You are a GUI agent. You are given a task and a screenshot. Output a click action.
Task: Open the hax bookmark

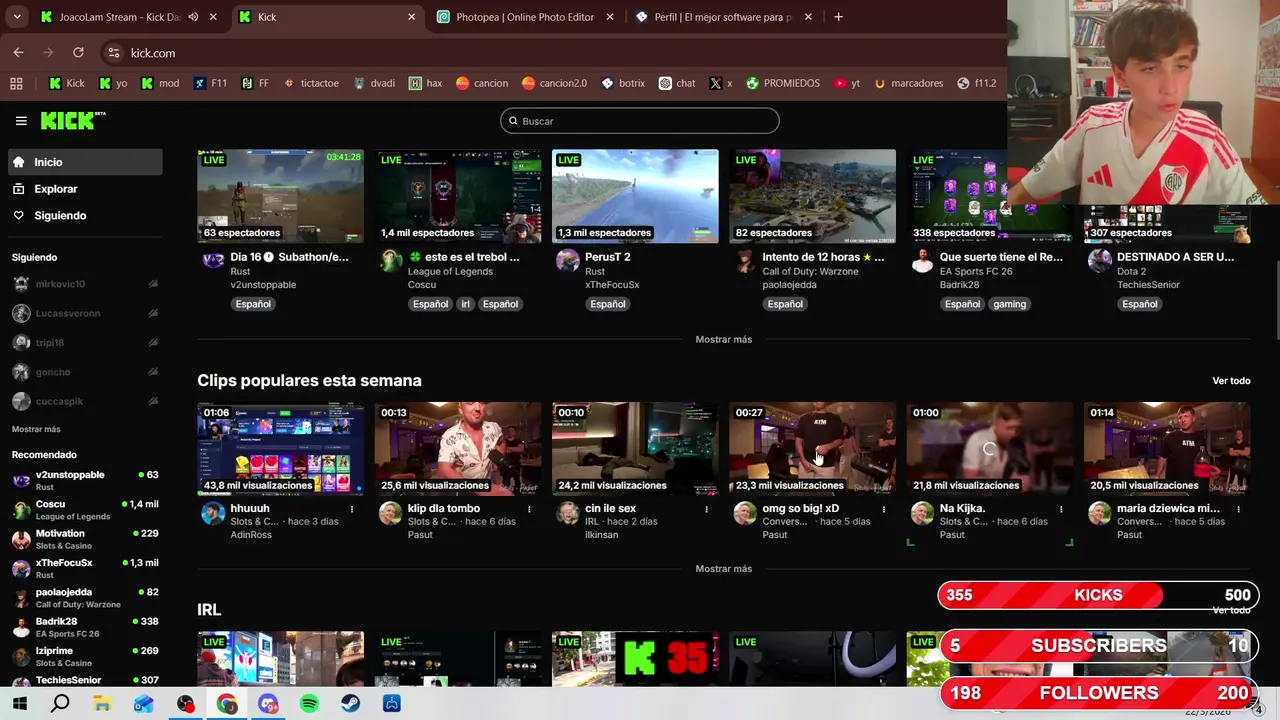425,83
